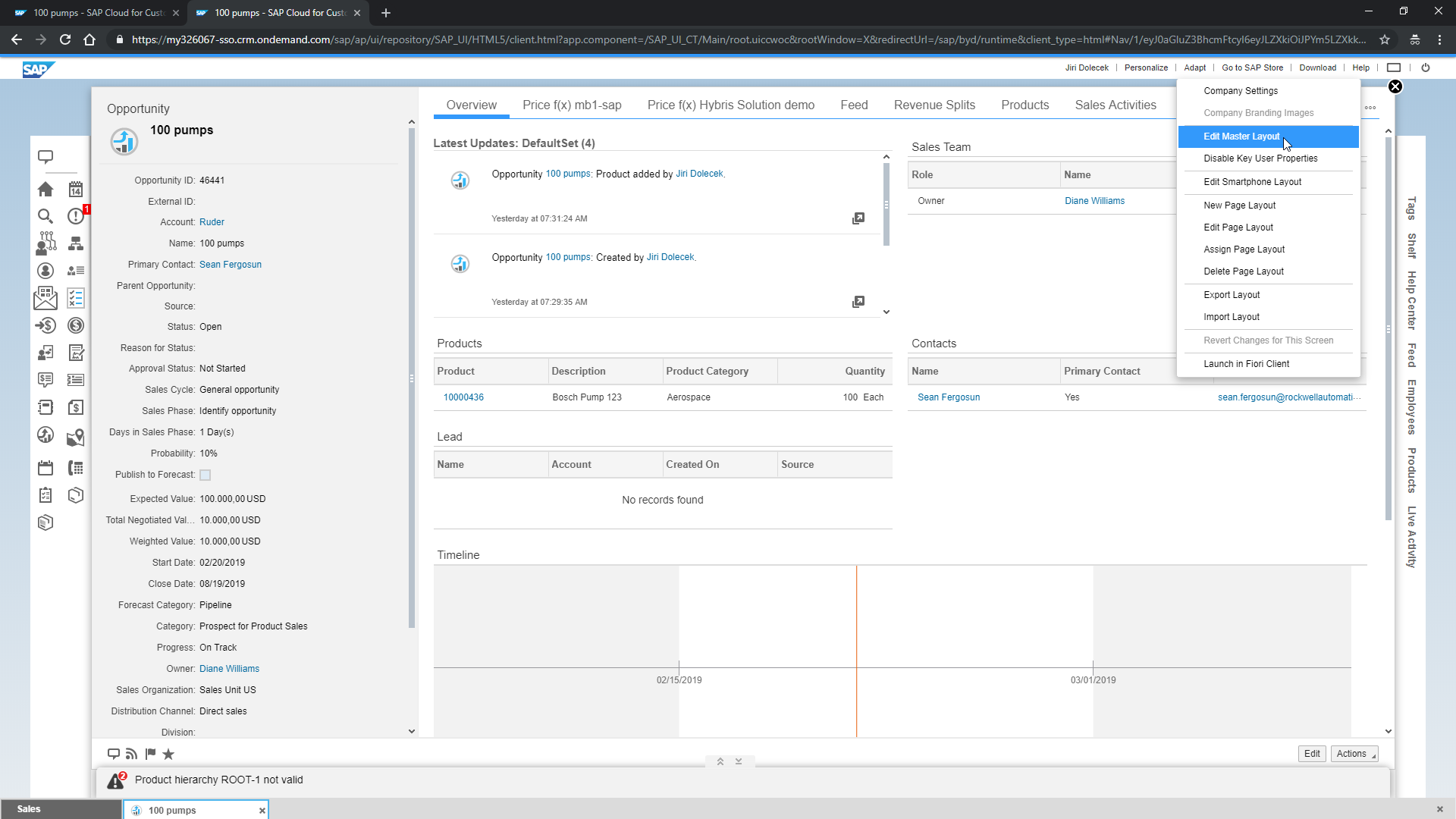
Task: Choose Export Layout from Adapt menu
Action: pyautogui.click(x=1232, y=295)
